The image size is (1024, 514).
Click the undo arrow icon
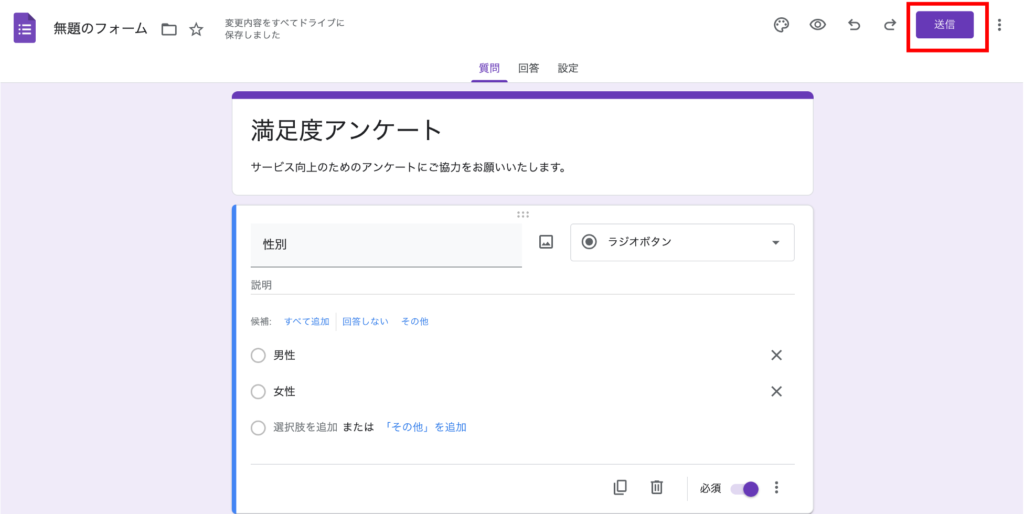pos(854,25)
